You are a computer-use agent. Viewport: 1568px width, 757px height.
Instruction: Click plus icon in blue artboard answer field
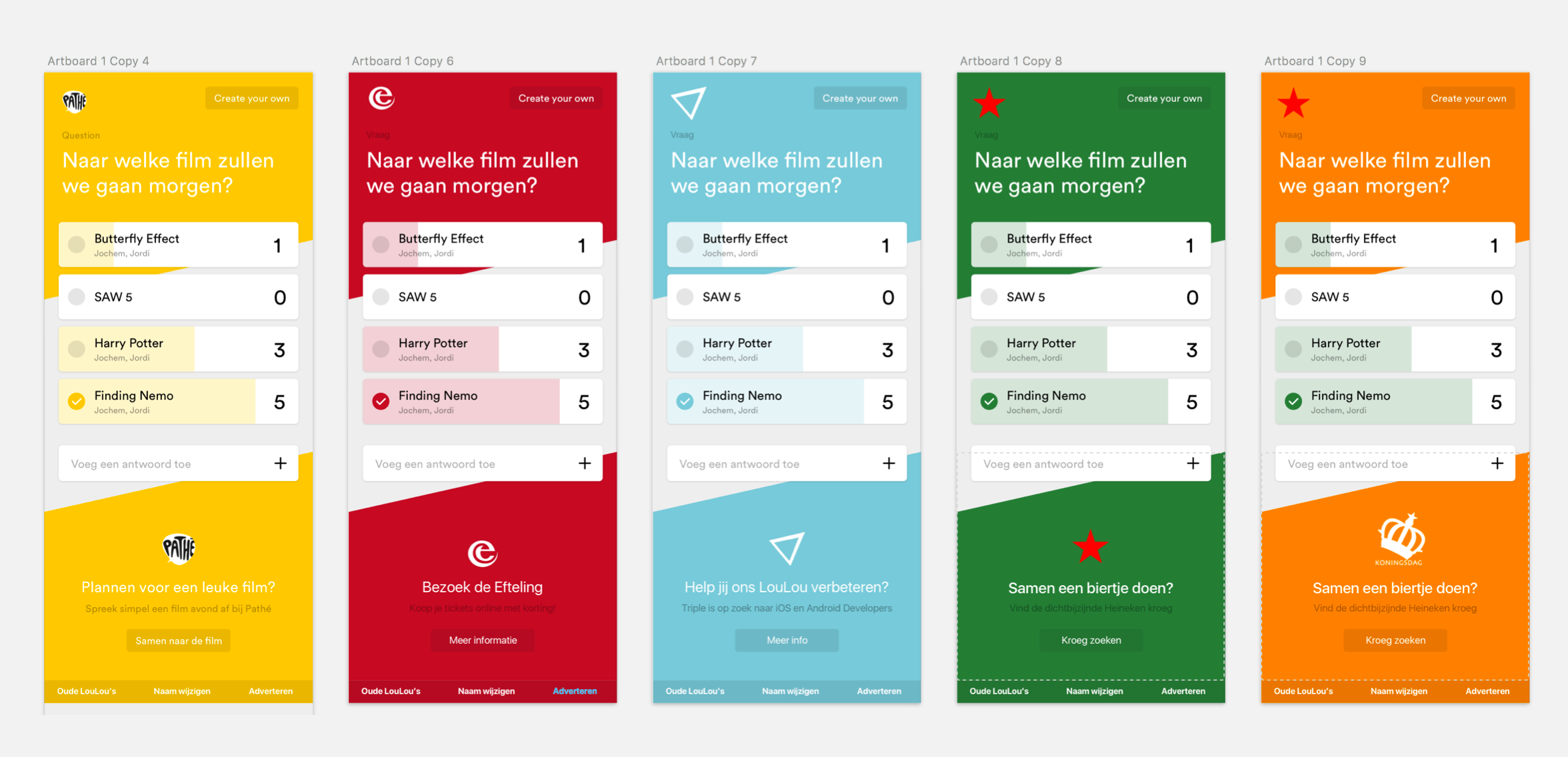click(888, 463)
